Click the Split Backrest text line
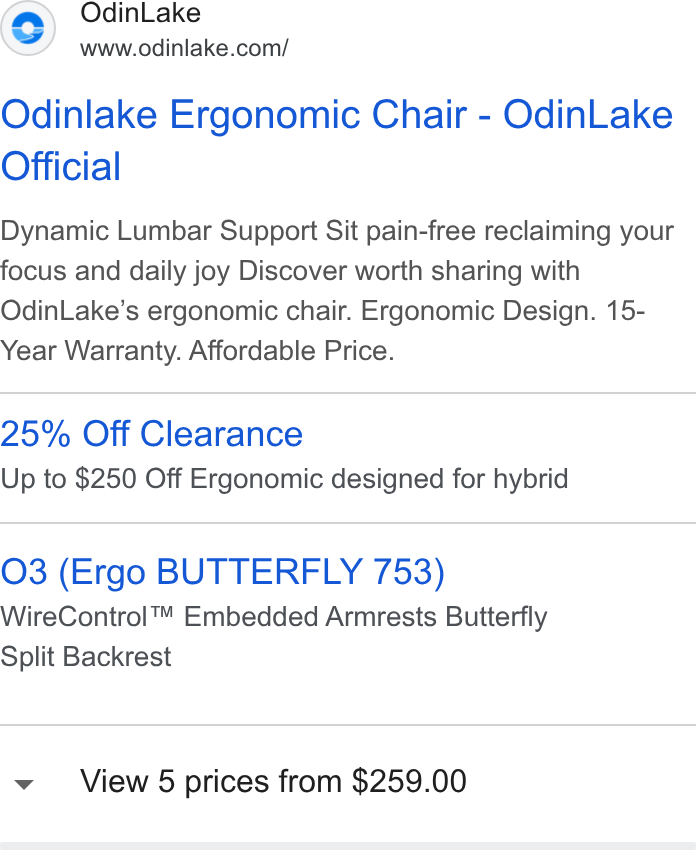 point(86,656)
